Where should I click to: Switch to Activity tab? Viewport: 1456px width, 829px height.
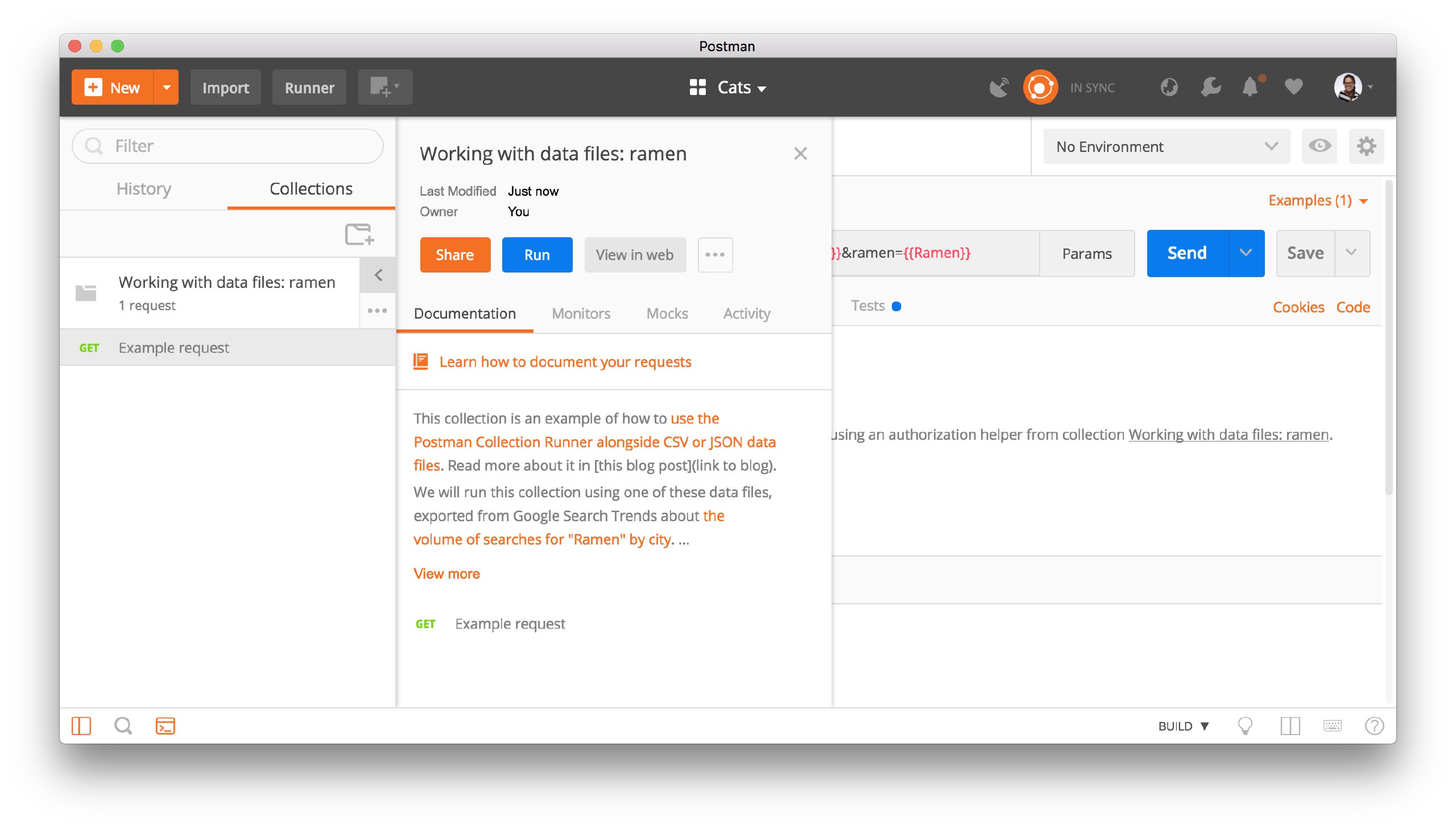(x=747, y=313)
